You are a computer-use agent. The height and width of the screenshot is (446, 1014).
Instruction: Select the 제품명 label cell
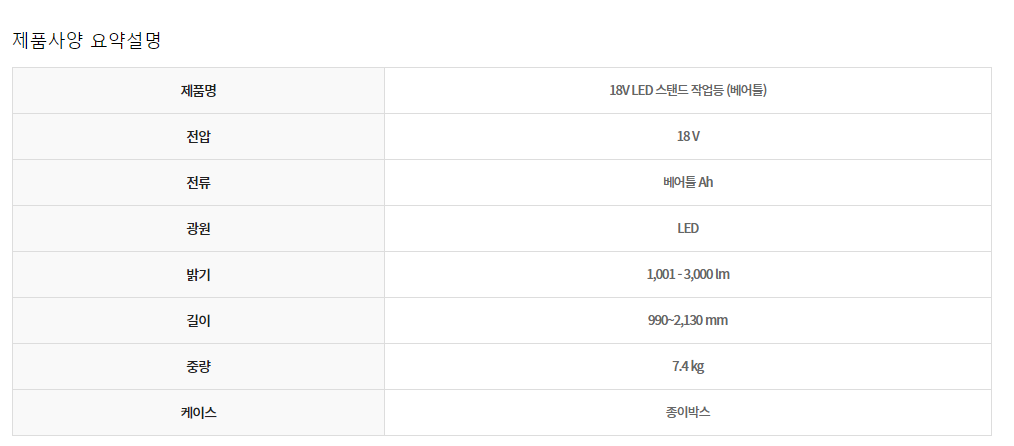[x=199, y=90]
